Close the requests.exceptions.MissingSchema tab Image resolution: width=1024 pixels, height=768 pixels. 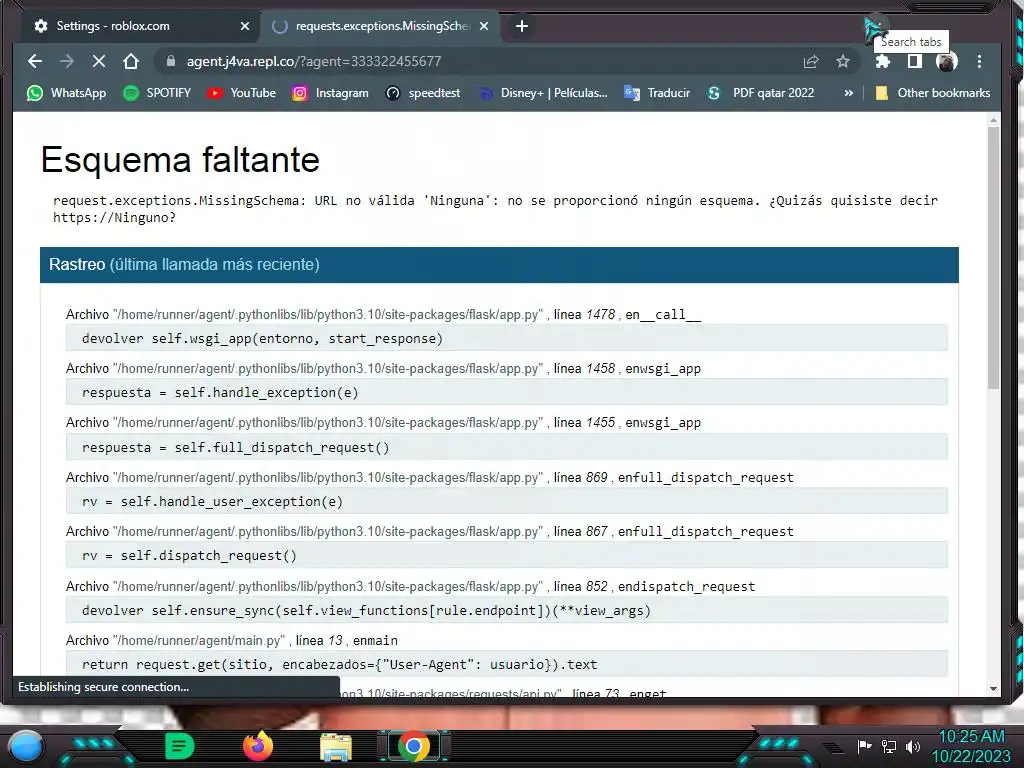(484, 26)
